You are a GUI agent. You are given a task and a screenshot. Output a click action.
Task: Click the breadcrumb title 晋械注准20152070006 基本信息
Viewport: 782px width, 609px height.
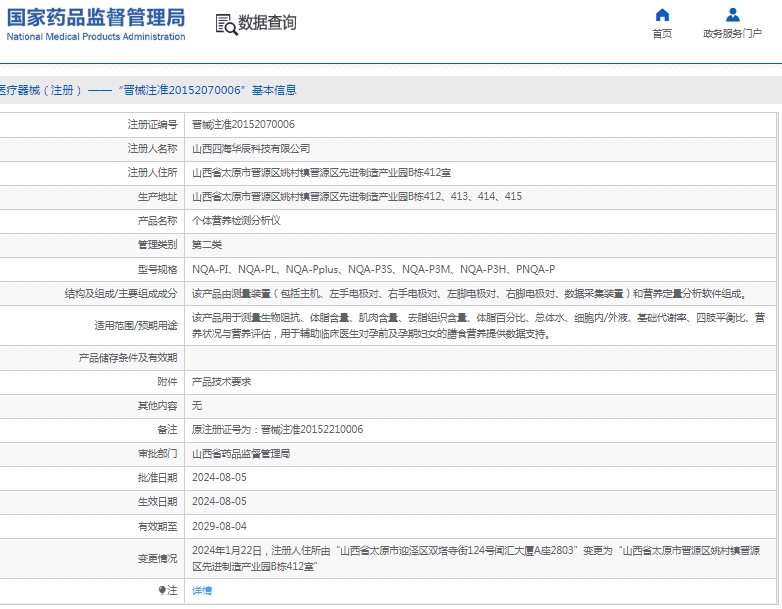click(209, 90)
